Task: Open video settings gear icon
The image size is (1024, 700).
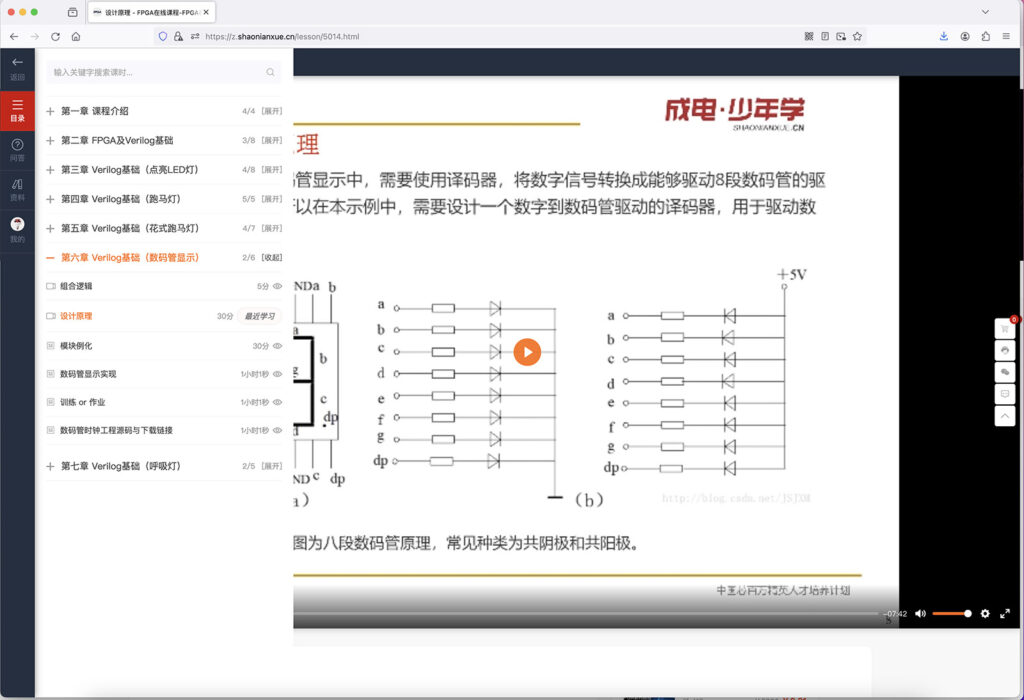Action: coord(985,614)
